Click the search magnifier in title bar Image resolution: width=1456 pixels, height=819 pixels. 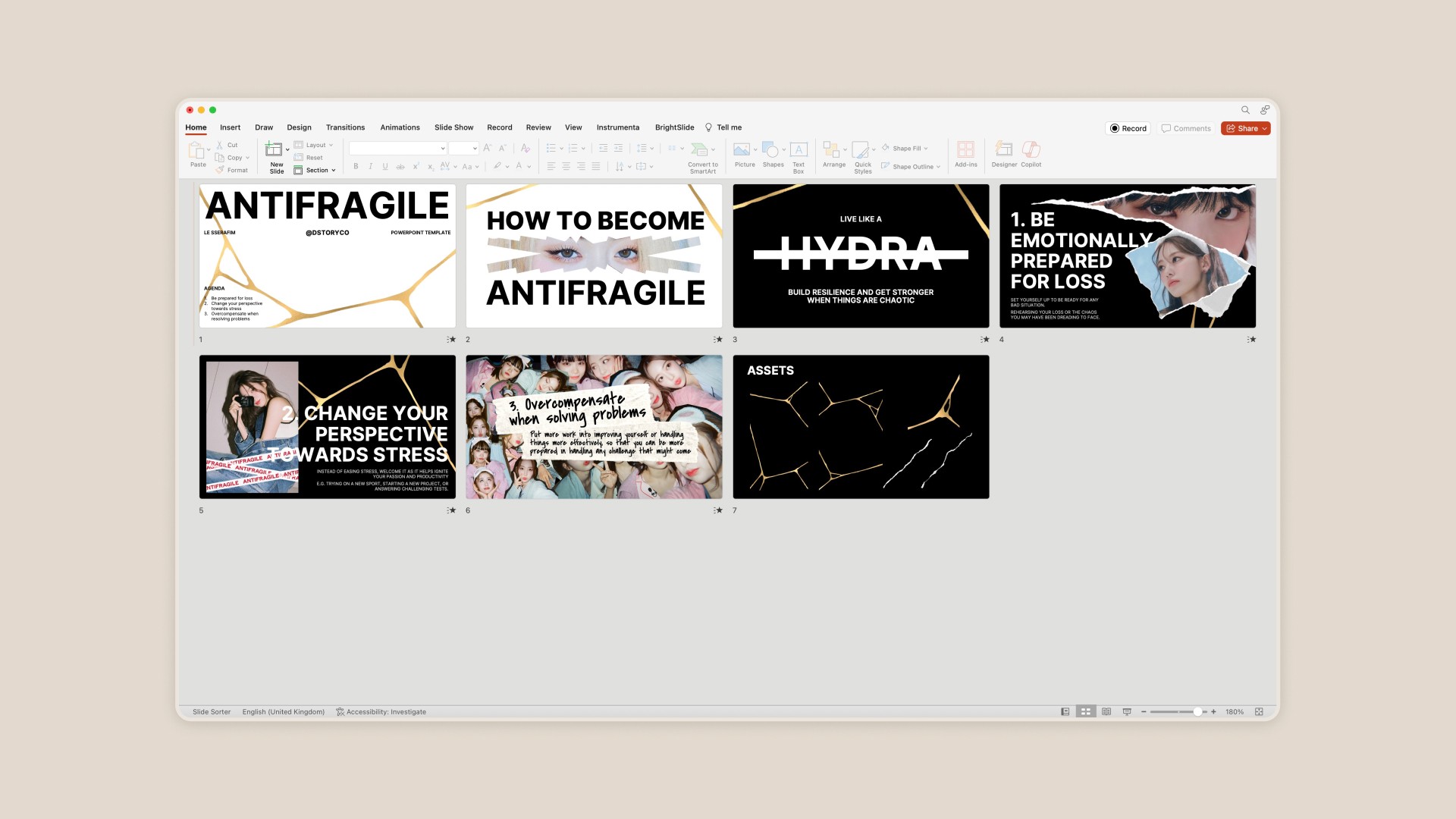[x=1245, y=110]
